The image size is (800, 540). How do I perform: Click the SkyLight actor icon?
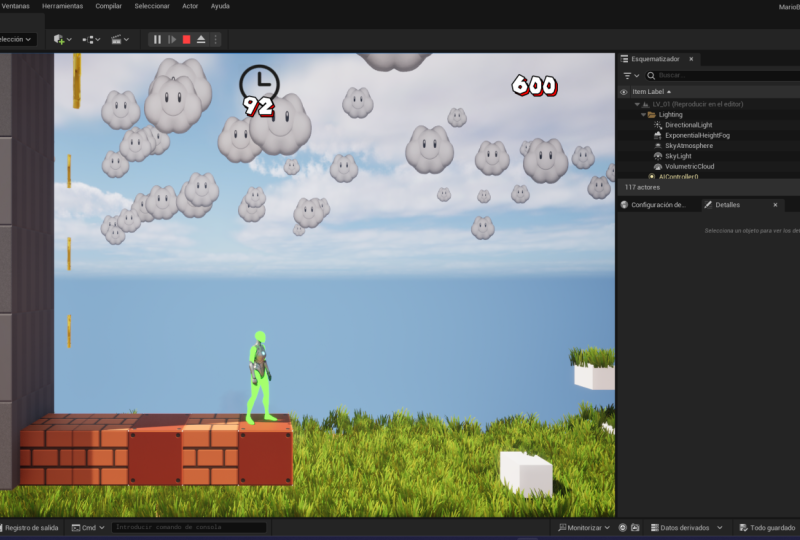tap(658, 156)
